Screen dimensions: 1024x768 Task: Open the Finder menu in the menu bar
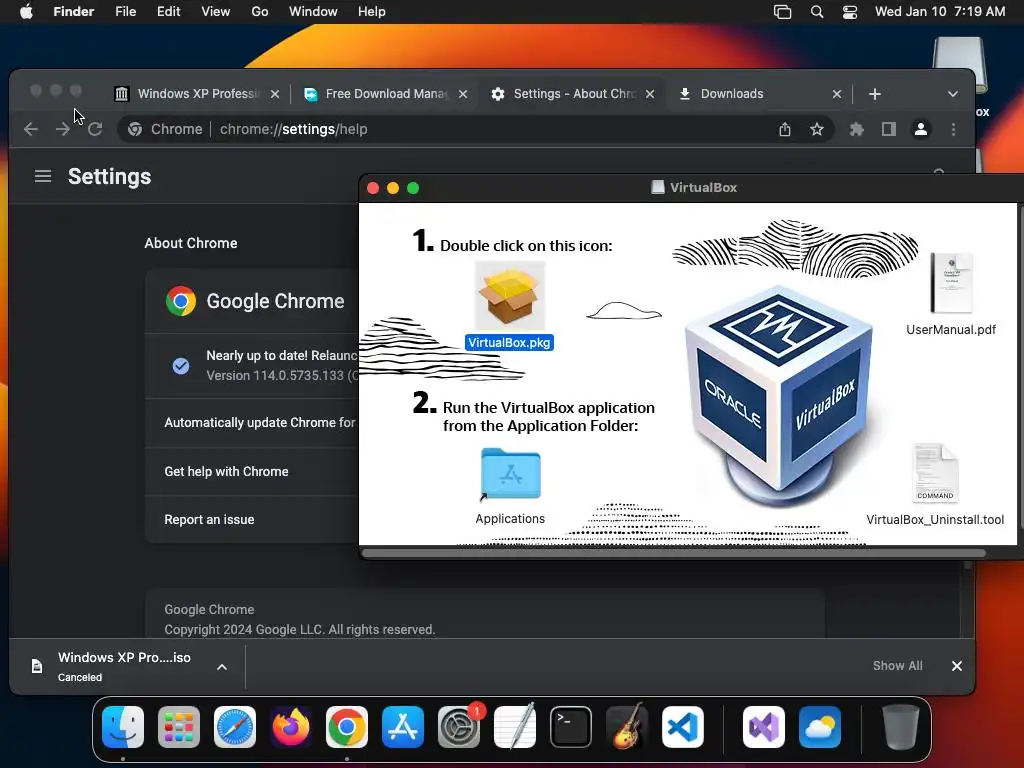click(x=74, y=12)
